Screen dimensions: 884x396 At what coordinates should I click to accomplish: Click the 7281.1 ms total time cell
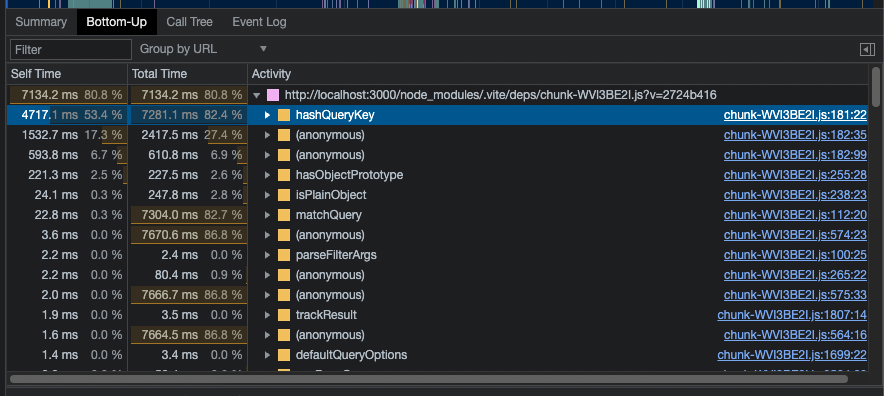tap(188, 115)
